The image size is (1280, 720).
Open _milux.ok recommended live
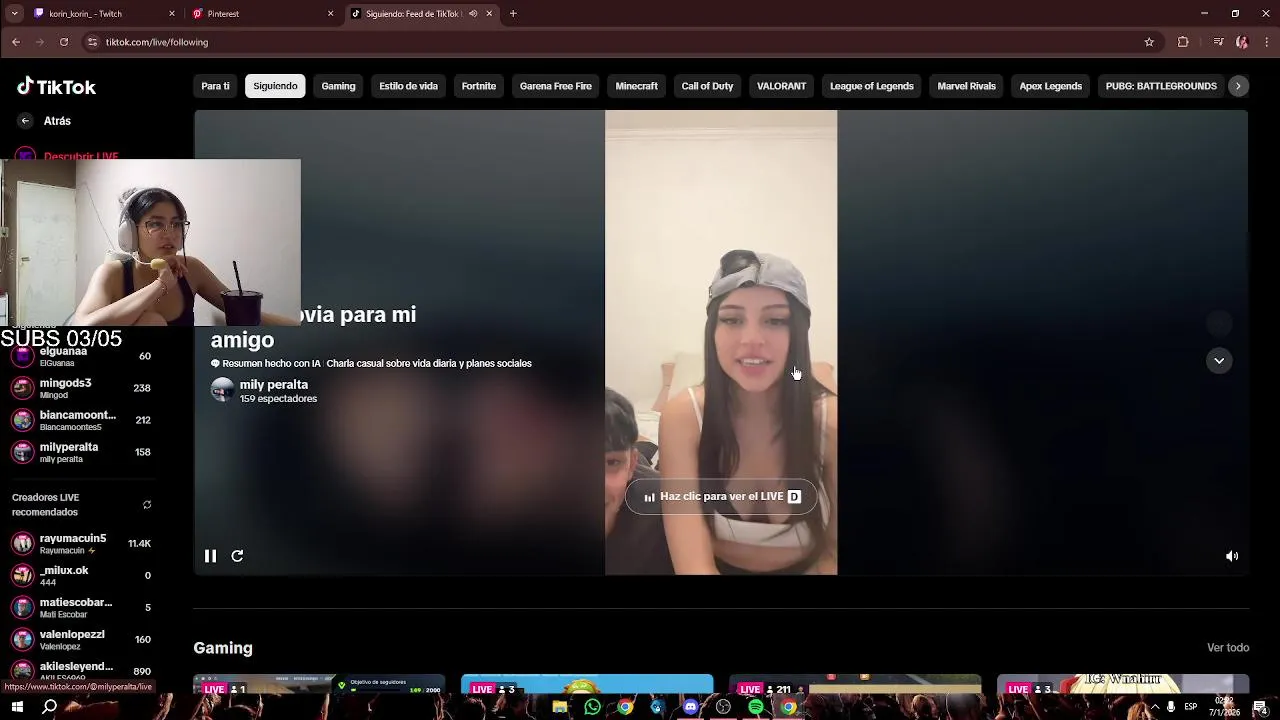point(81,576)
